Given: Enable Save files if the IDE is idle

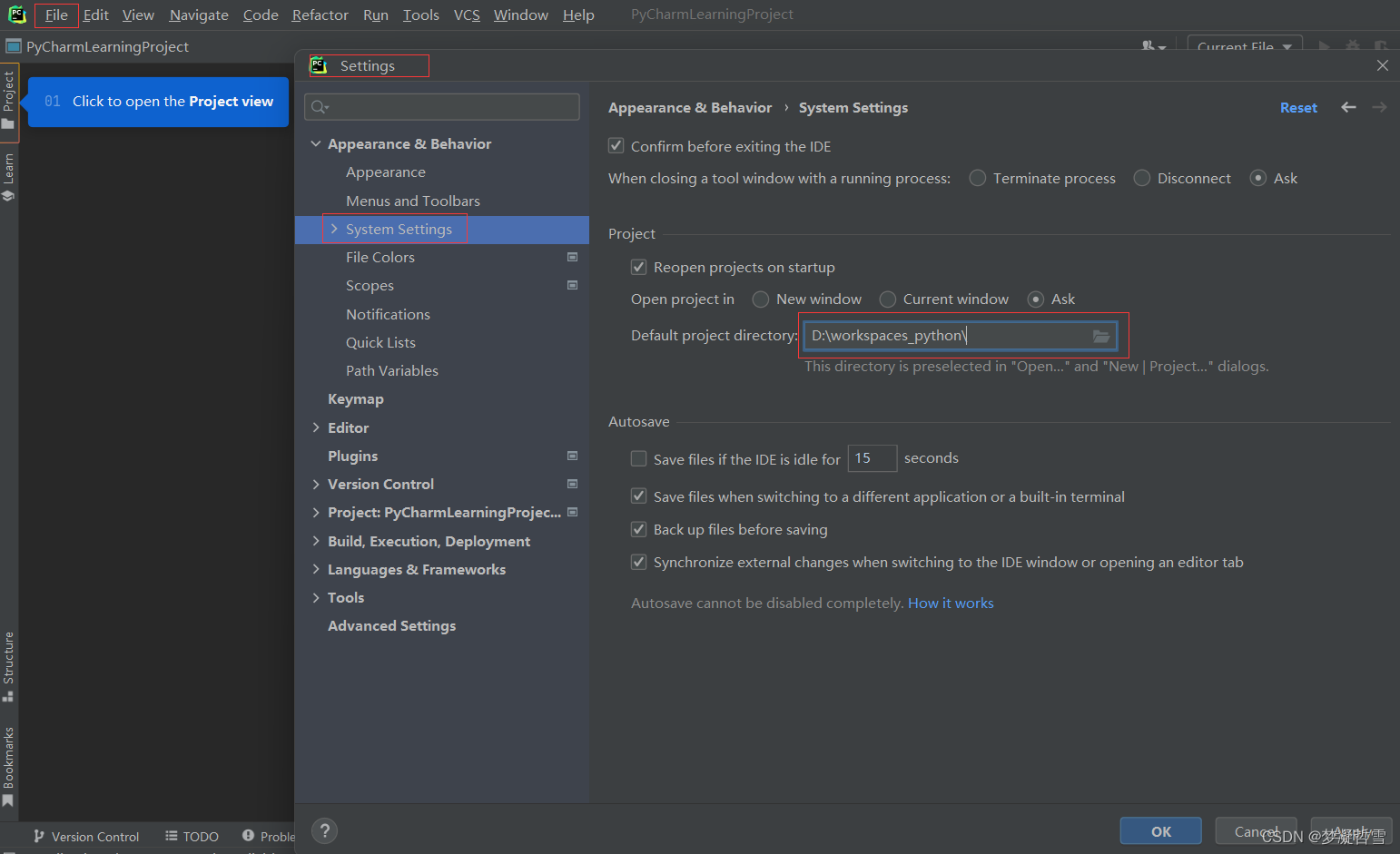Looking at the screenshot, I should click(x=638, y=459).
